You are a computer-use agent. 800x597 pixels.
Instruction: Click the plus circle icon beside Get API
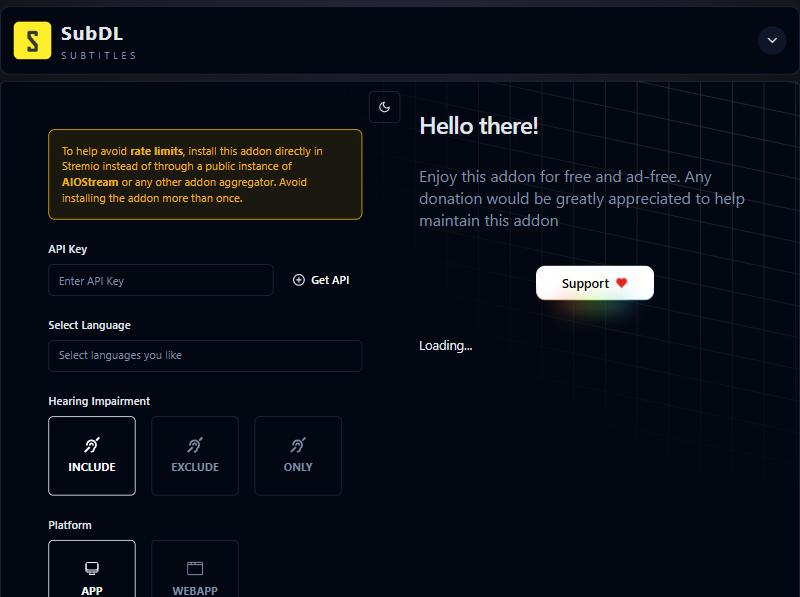(x=299, y=280)
